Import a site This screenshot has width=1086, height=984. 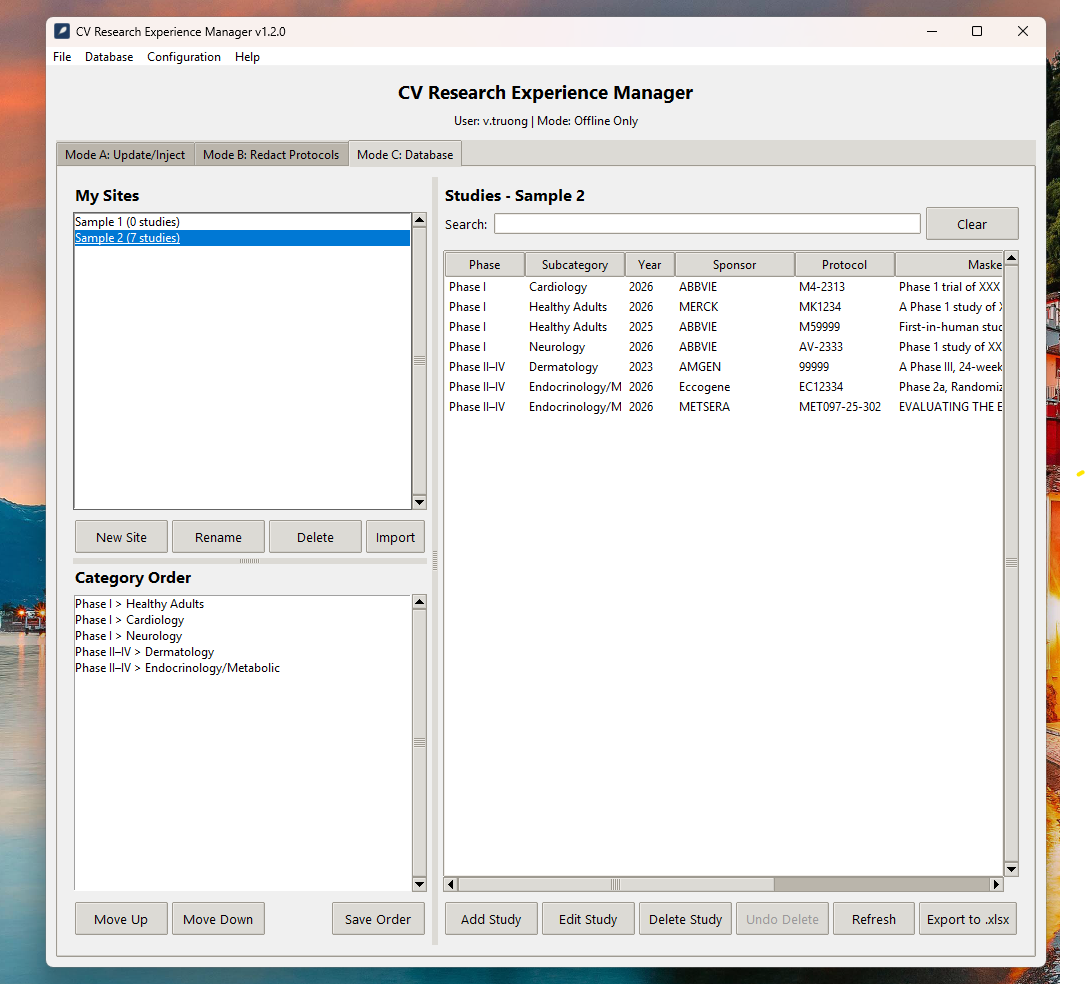pyautogui.click(x=395, y=537)
